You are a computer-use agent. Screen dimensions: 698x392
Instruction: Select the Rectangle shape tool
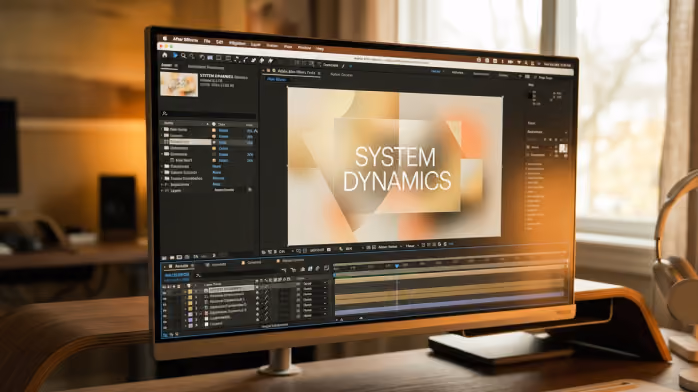point(219,58)
